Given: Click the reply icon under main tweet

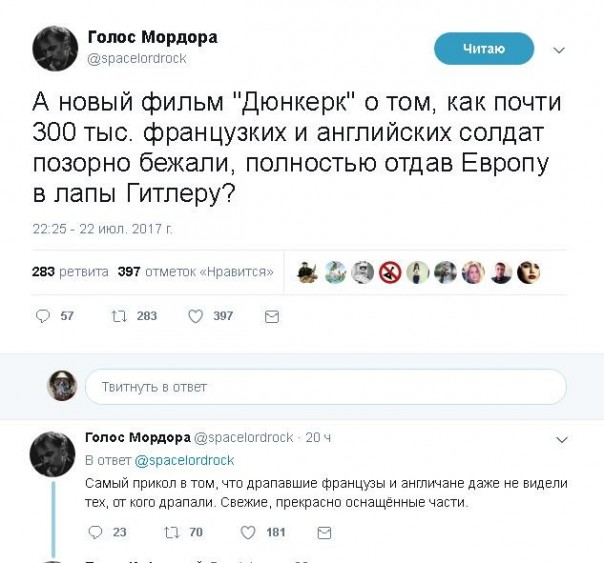Looking at the screenshot, I should click(x=42, y=316).
